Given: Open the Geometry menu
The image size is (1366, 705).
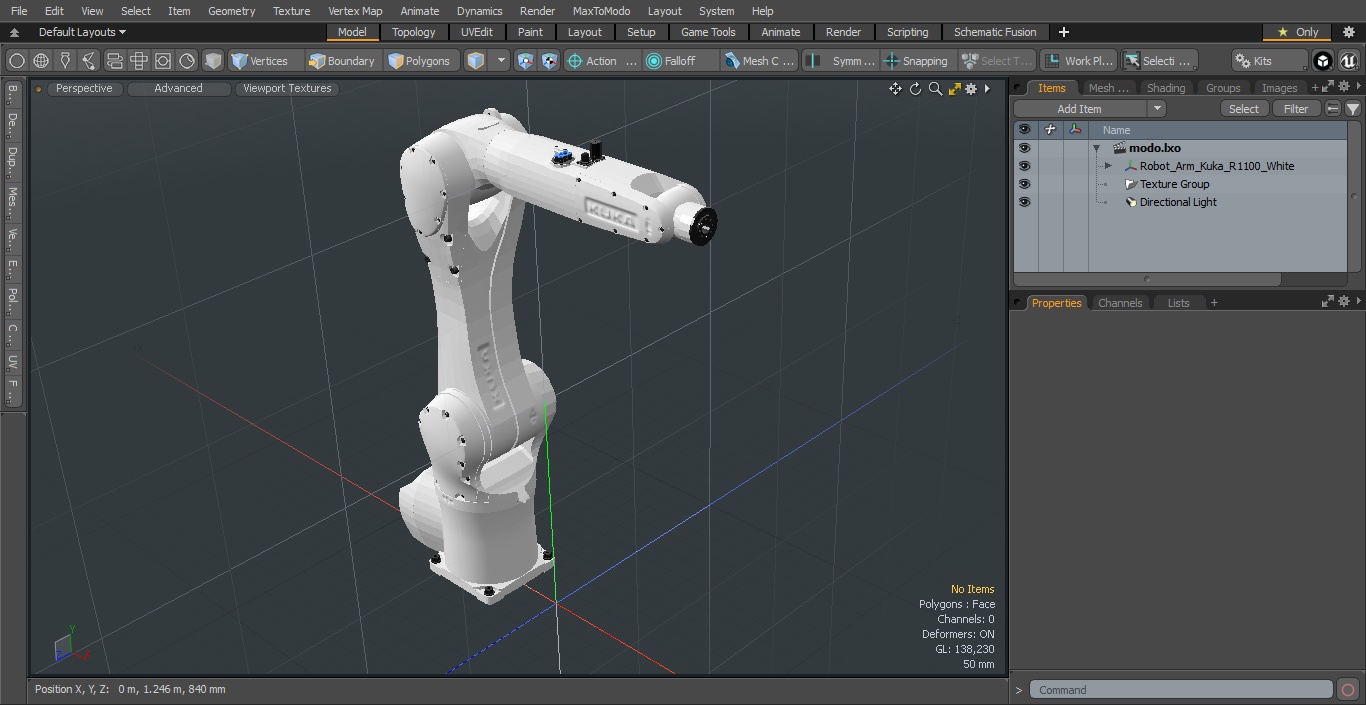Looking at the screenshot, I should tap(231, 11).
